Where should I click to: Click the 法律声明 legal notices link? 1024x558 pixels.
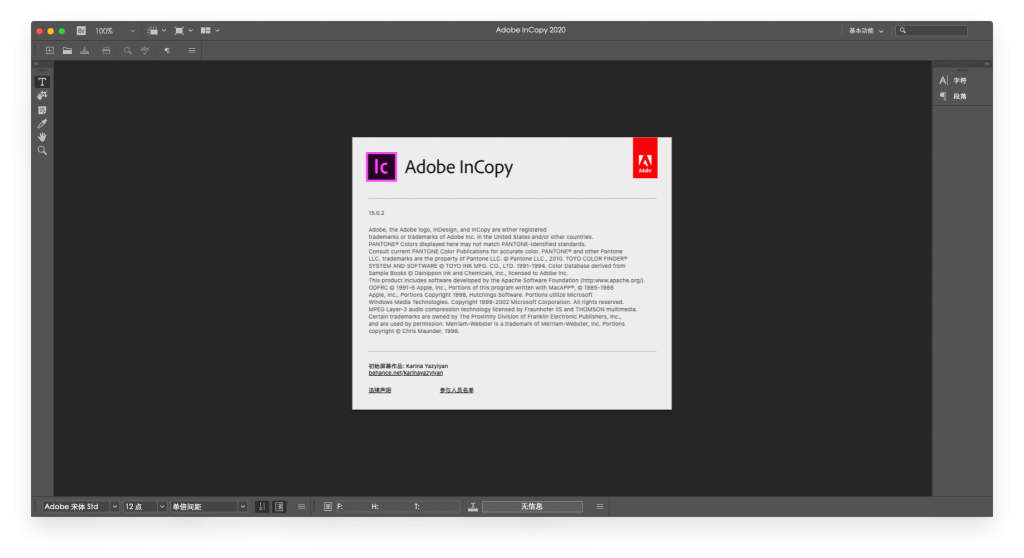(x=379, y=390)
